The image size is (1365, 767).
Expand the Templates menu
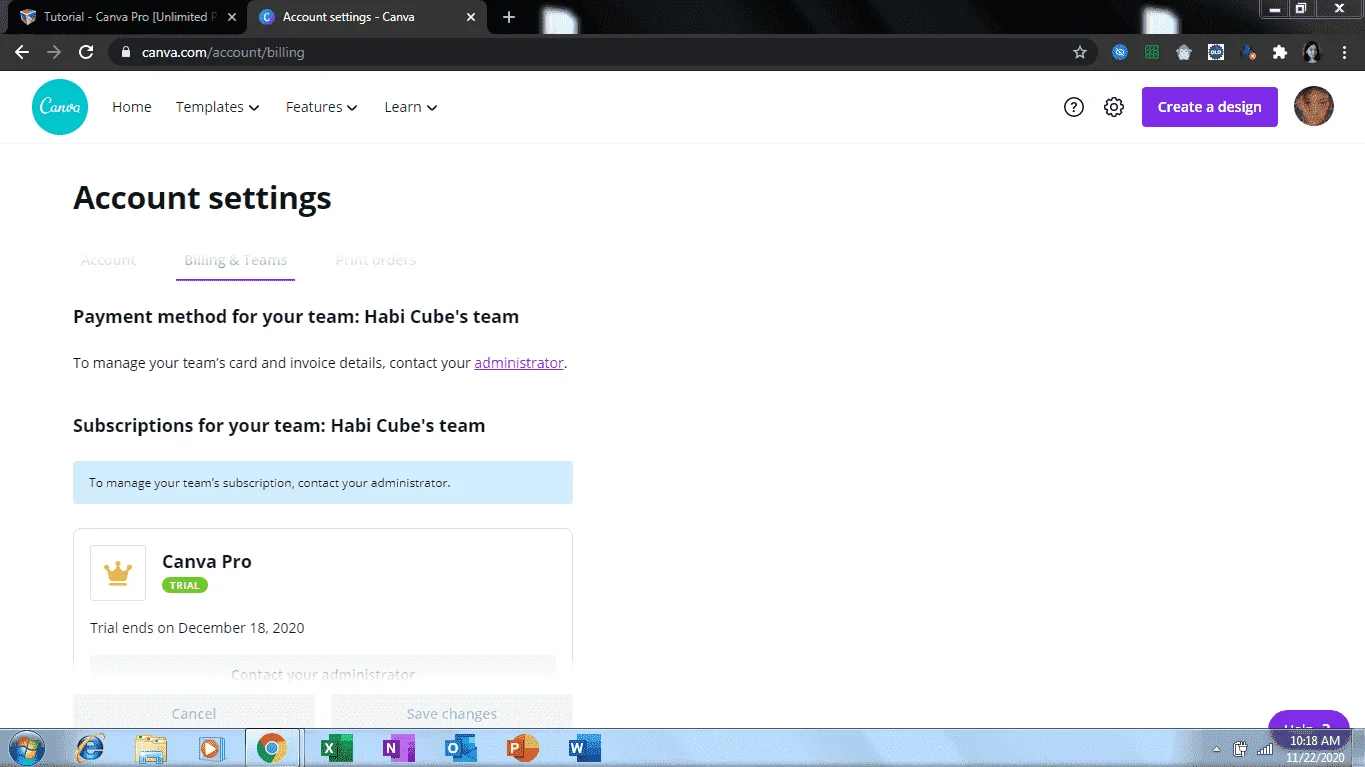coord(218,107)
